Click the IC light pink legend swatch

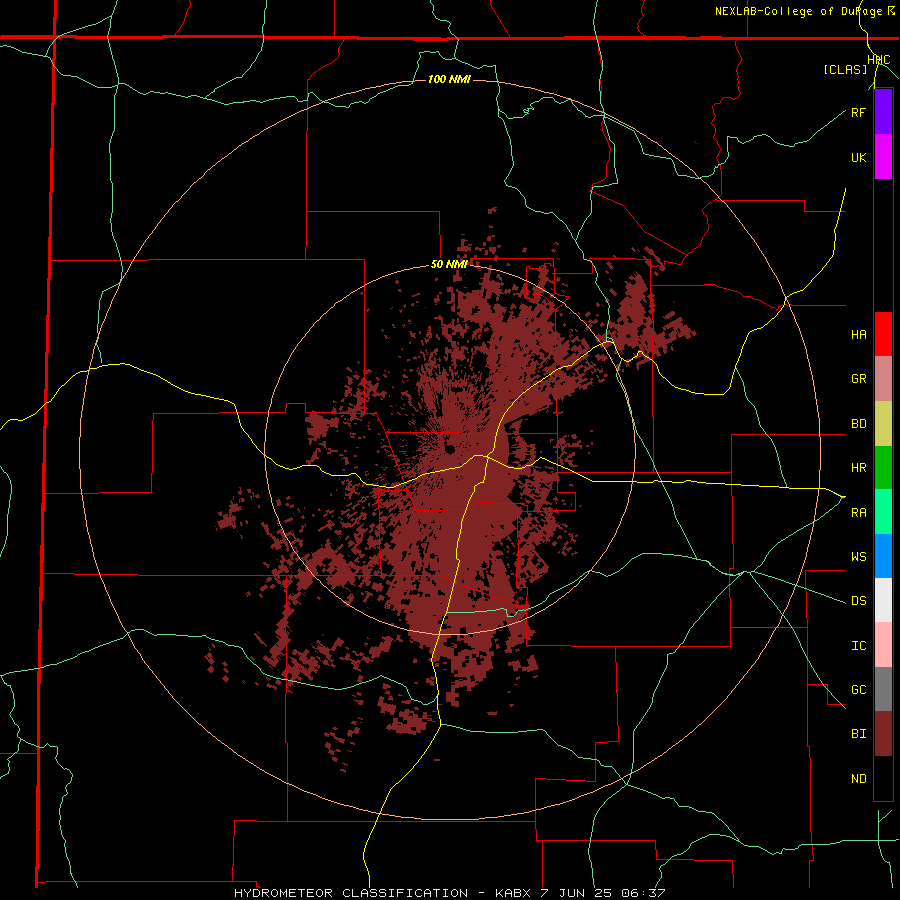(883, 645)
